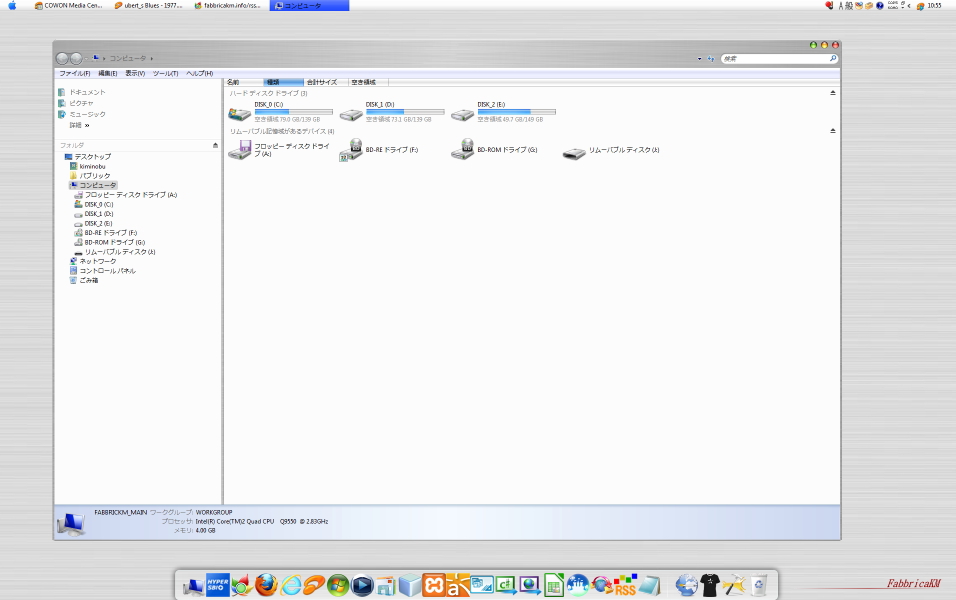
Task: Open the recycle bin in the dock
Action: pos(760,585)
